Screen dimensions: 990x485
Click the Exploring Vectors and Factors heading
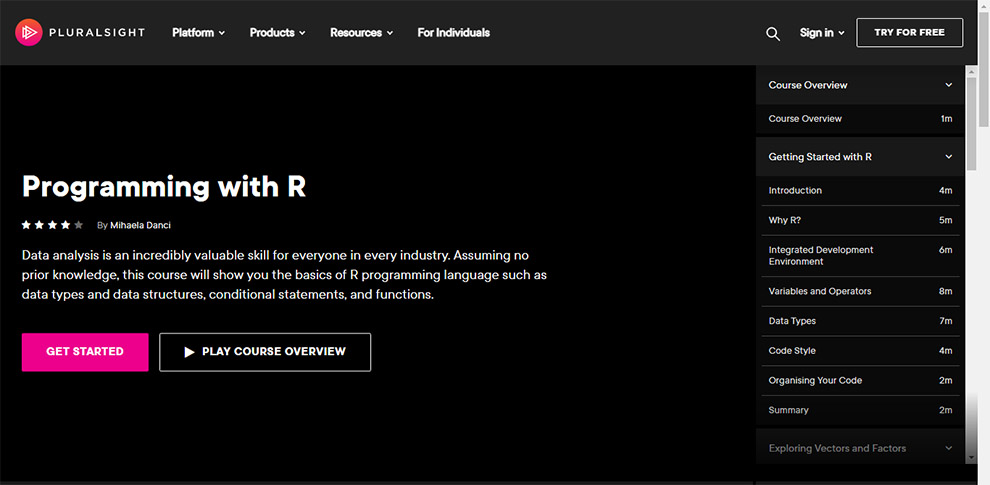pos(837,448)
